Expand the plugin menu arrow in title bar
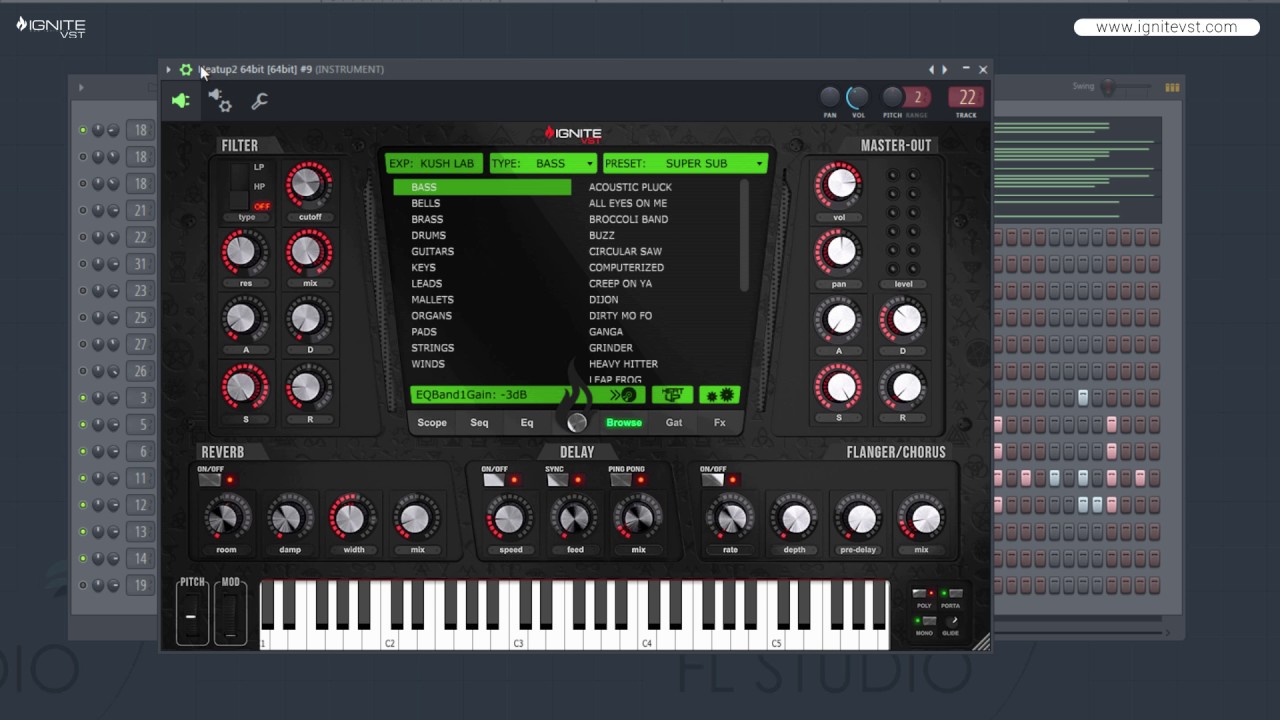 168,69
